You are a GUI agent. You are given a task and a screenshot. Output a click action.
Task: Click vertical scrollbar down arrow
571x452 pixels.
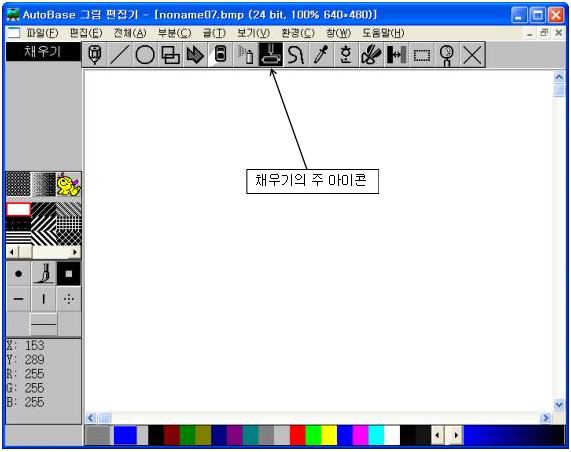click(559, 404)
